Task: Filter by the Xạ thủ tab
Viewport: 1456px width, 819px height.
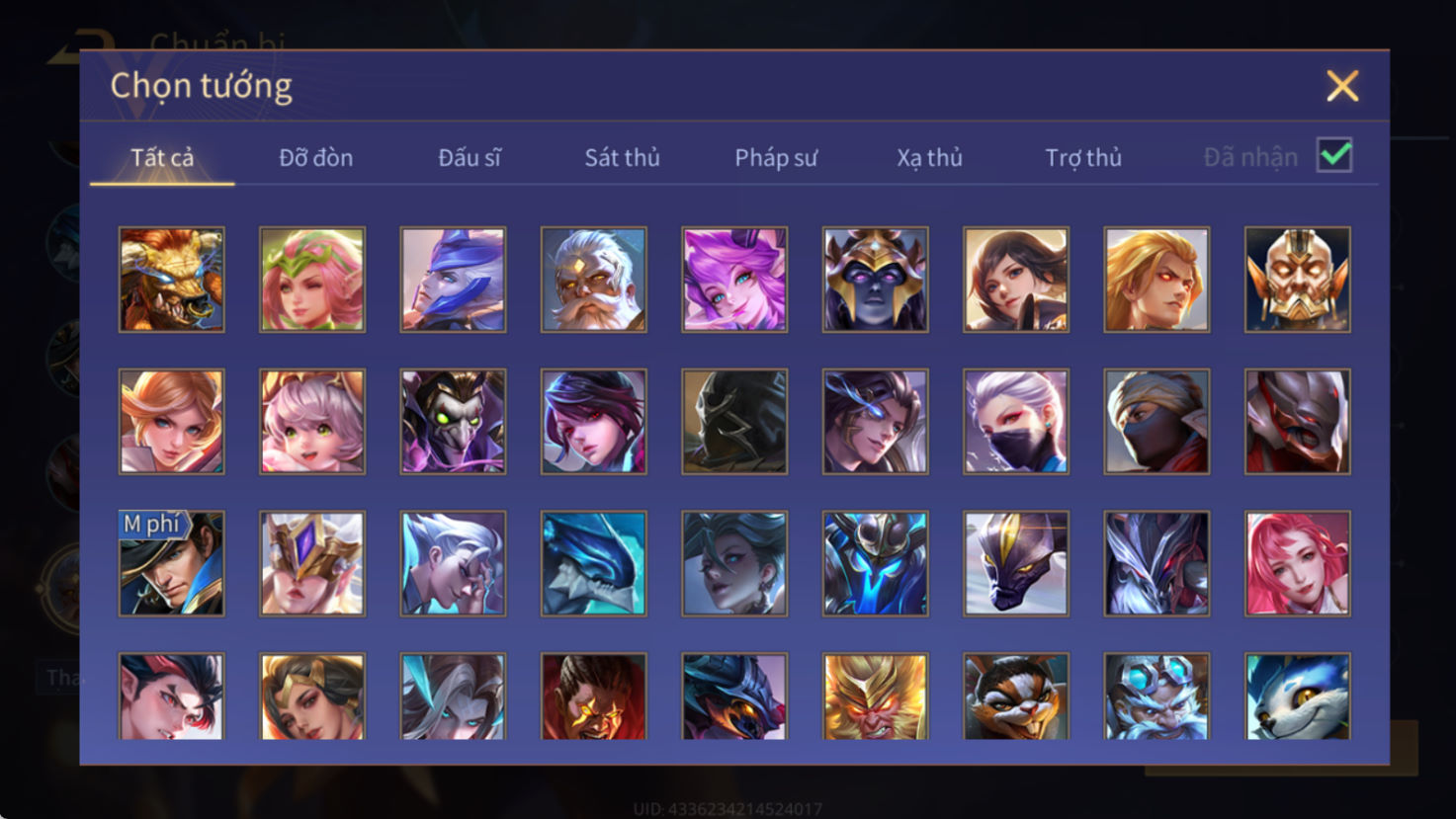Action: pos(929,158)
